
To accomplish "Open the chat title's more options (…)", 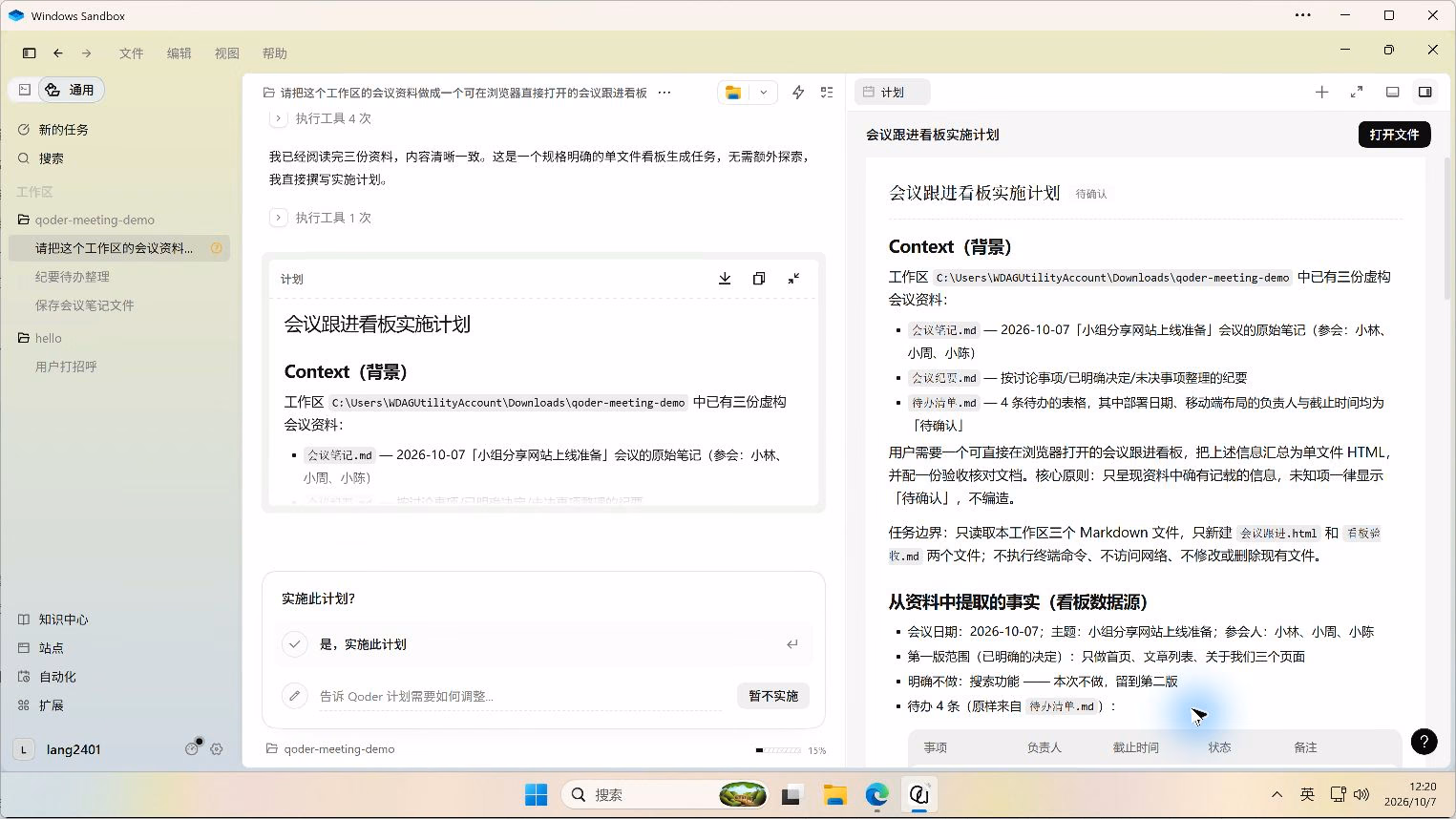I will coord(665,93).
